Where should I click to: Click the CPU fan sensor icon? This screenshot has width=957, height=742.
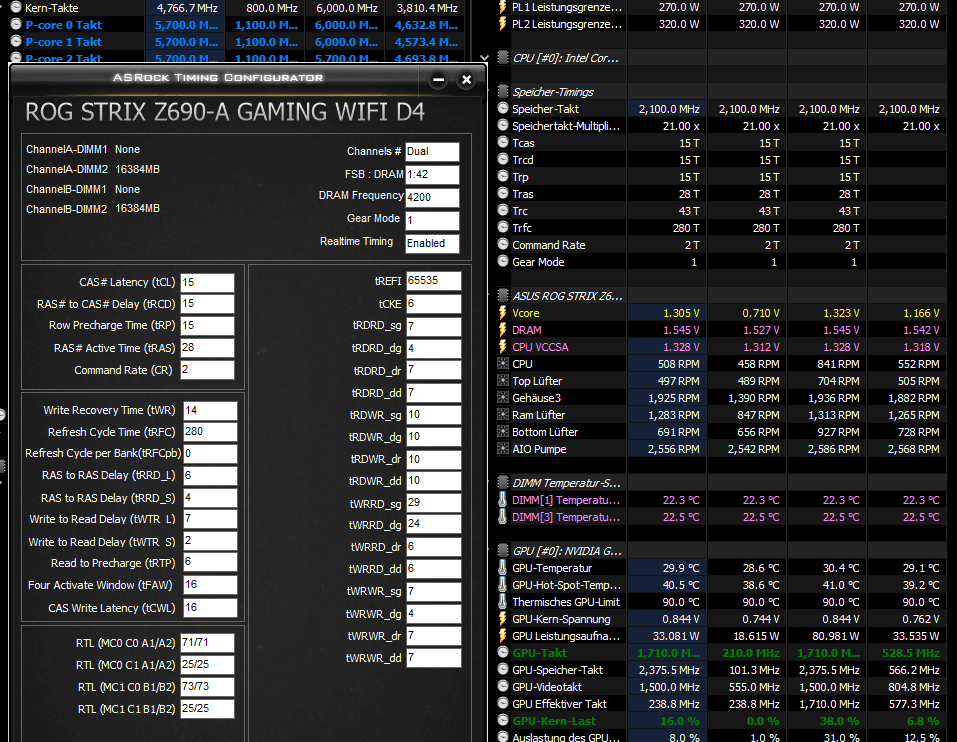[x=503, y=364]
